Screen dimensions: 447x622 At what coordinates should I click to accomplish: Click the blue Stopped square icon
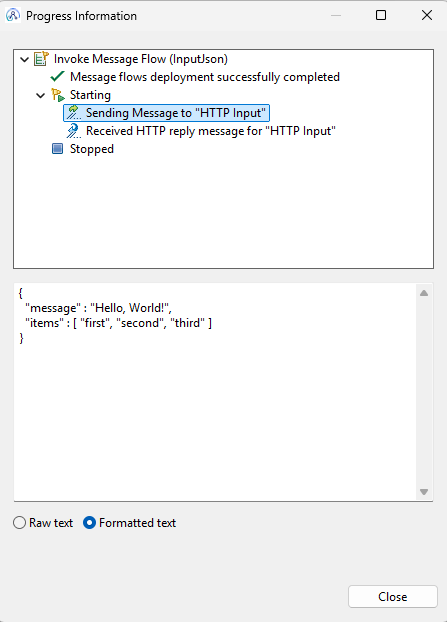pos(58,149)
